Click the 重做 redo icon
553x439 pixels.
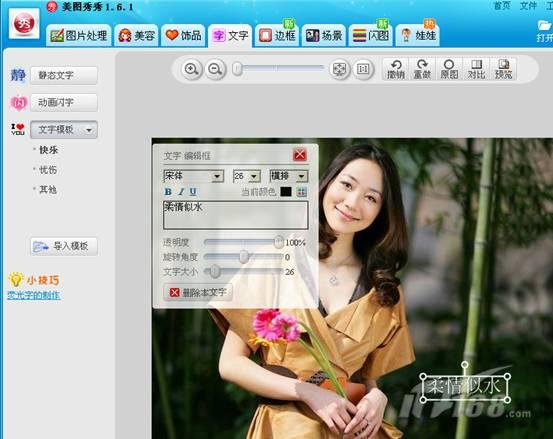(422, 69)
